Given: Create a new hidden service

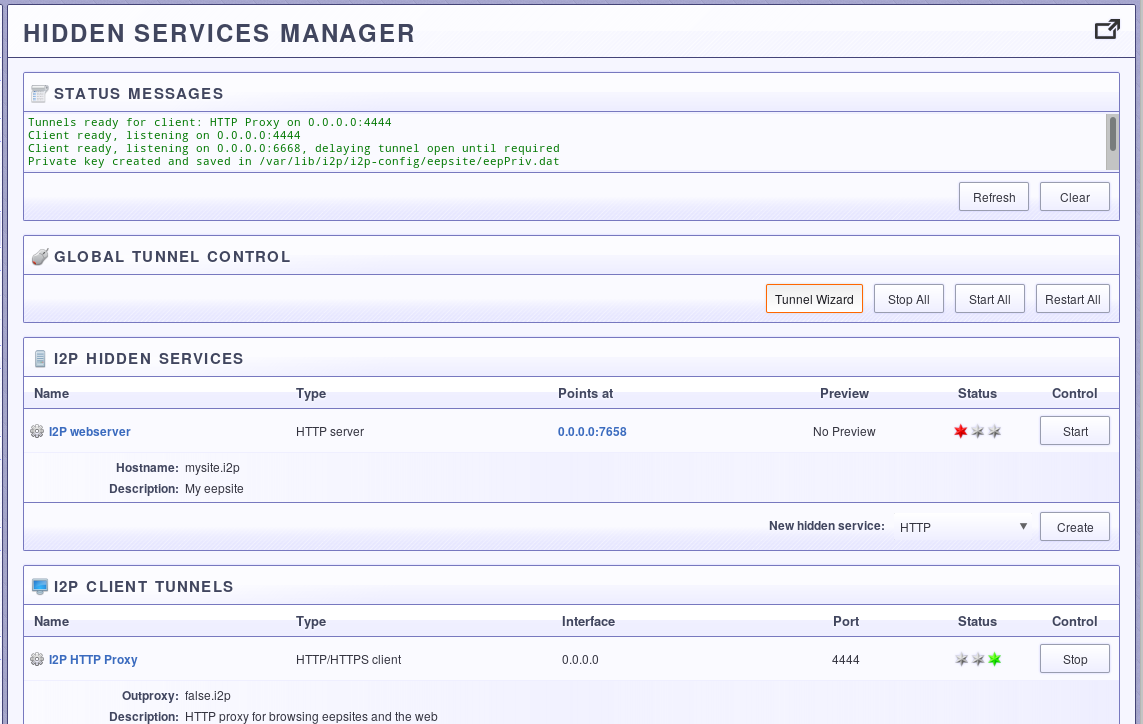Looking at the screenshot, I should click(x=1074, y=528).
